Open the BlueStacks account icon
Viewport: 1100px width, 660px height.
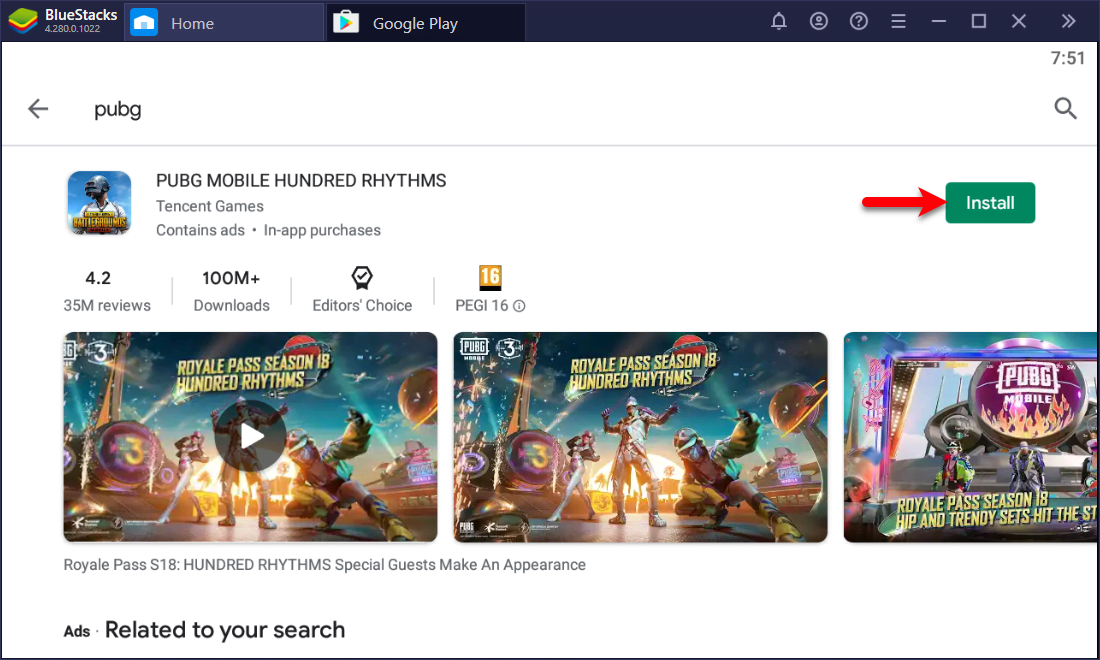coord(819,22)
